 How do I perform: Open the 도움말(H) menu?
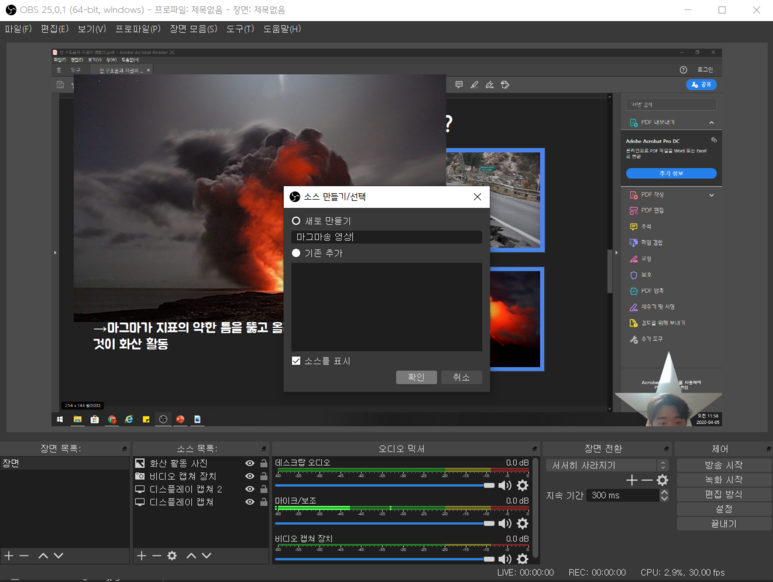coord(281,29)
